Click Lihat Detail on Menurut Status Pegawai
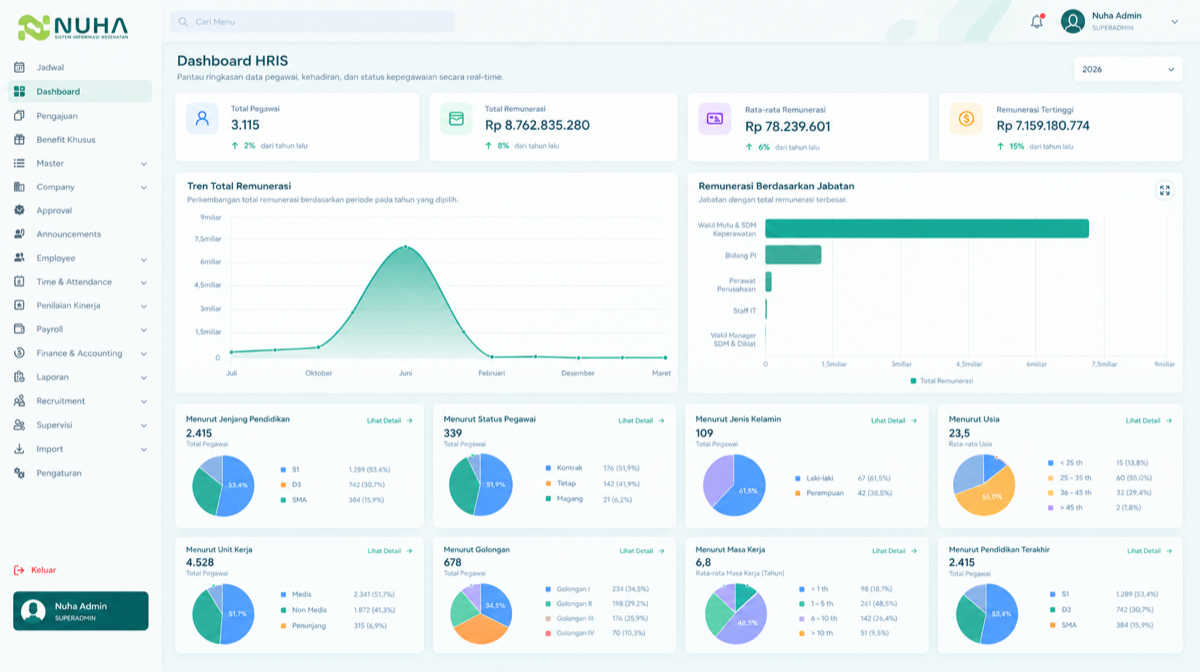 point(642,421)
